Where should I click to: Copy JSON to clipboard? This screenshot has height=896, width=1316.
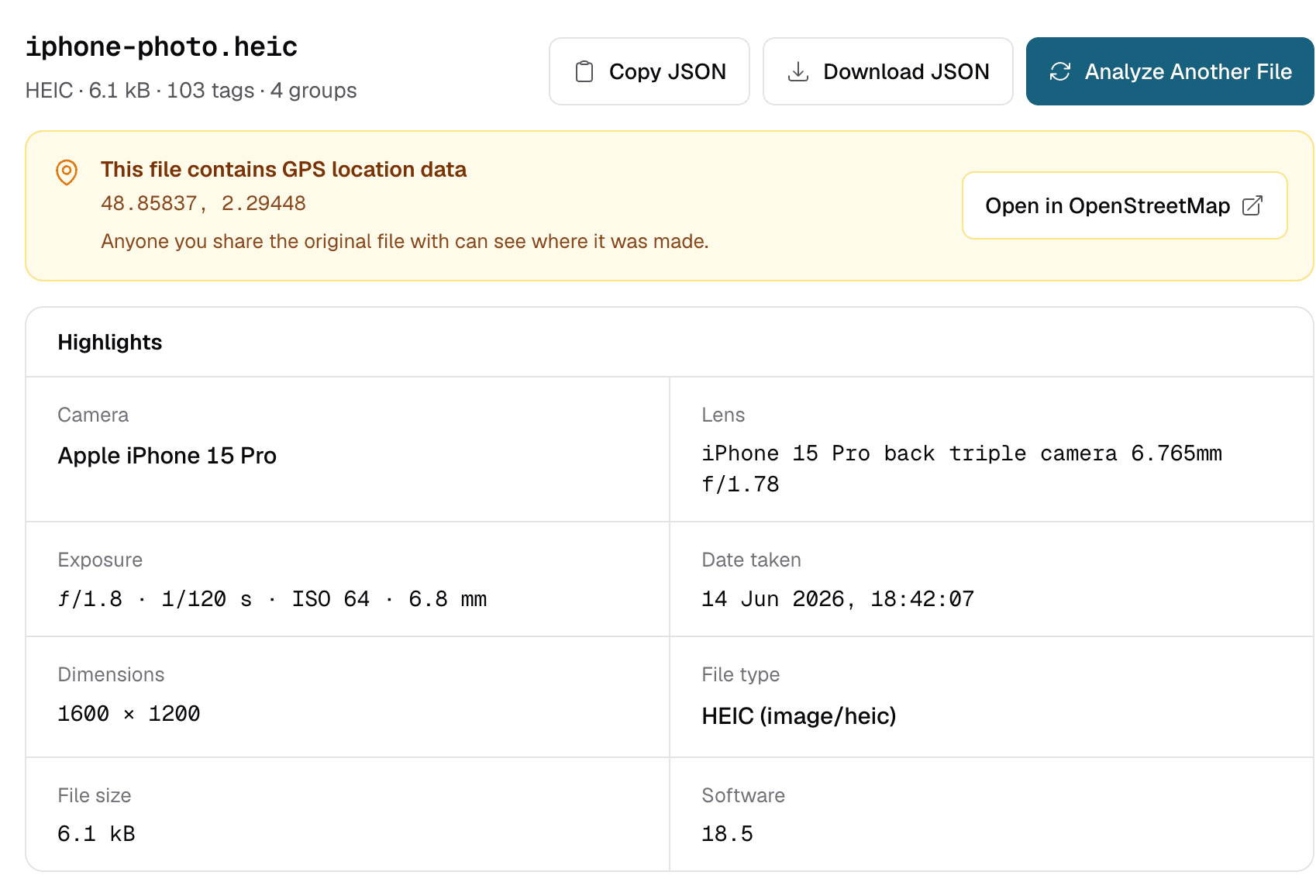coord(649,71)
